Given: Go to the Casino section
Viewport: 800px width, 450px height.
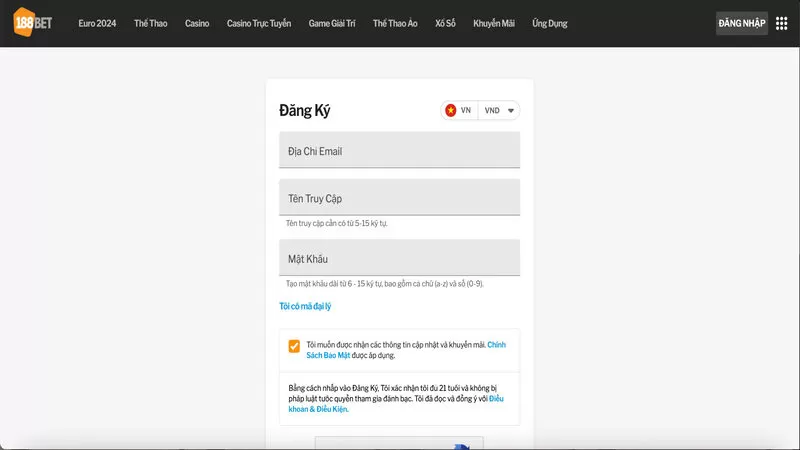Looking at the screenshot, I should (x=197, y=23).
